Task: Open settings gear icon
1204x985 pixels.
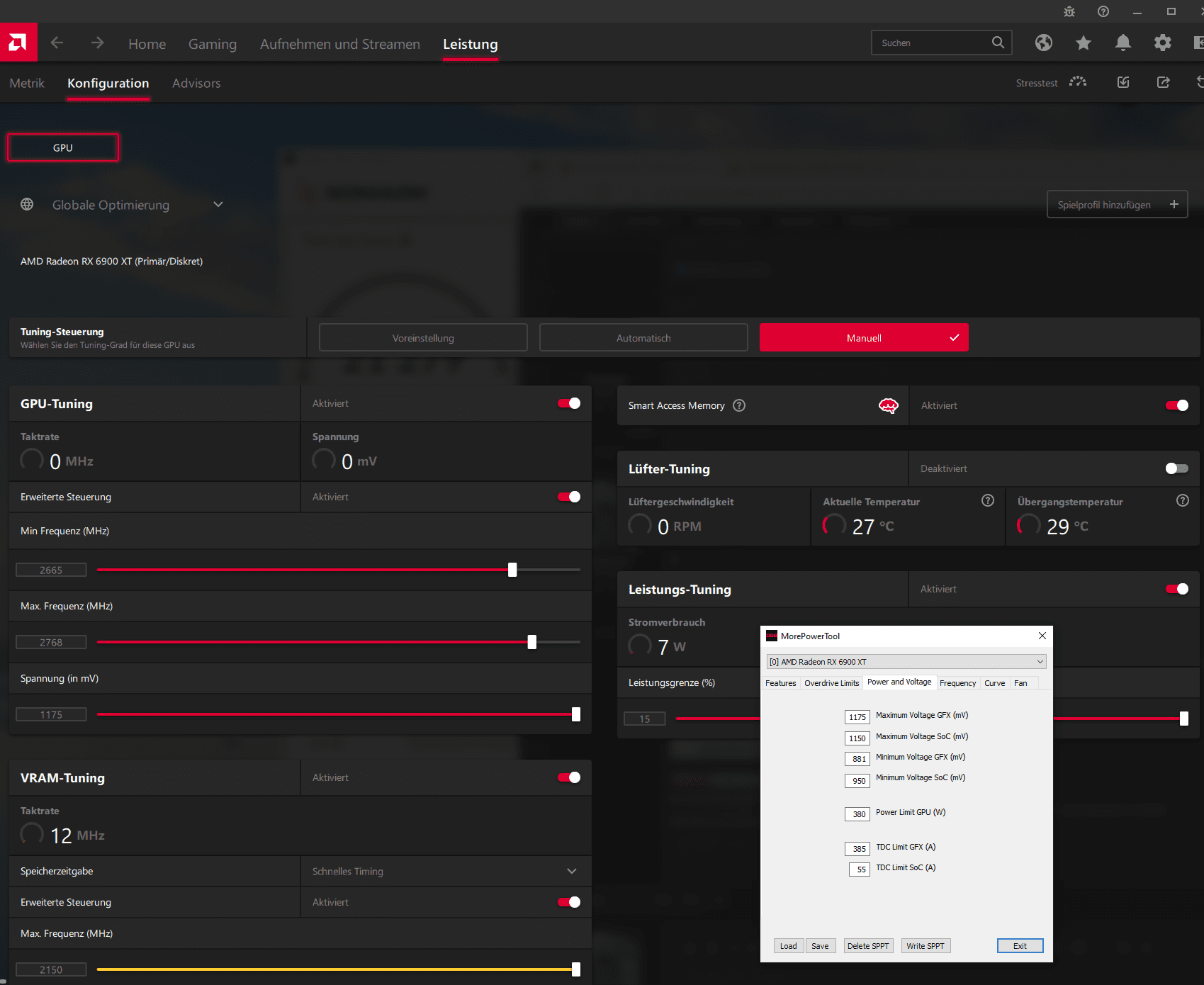Action: [x=1162, y=43]
